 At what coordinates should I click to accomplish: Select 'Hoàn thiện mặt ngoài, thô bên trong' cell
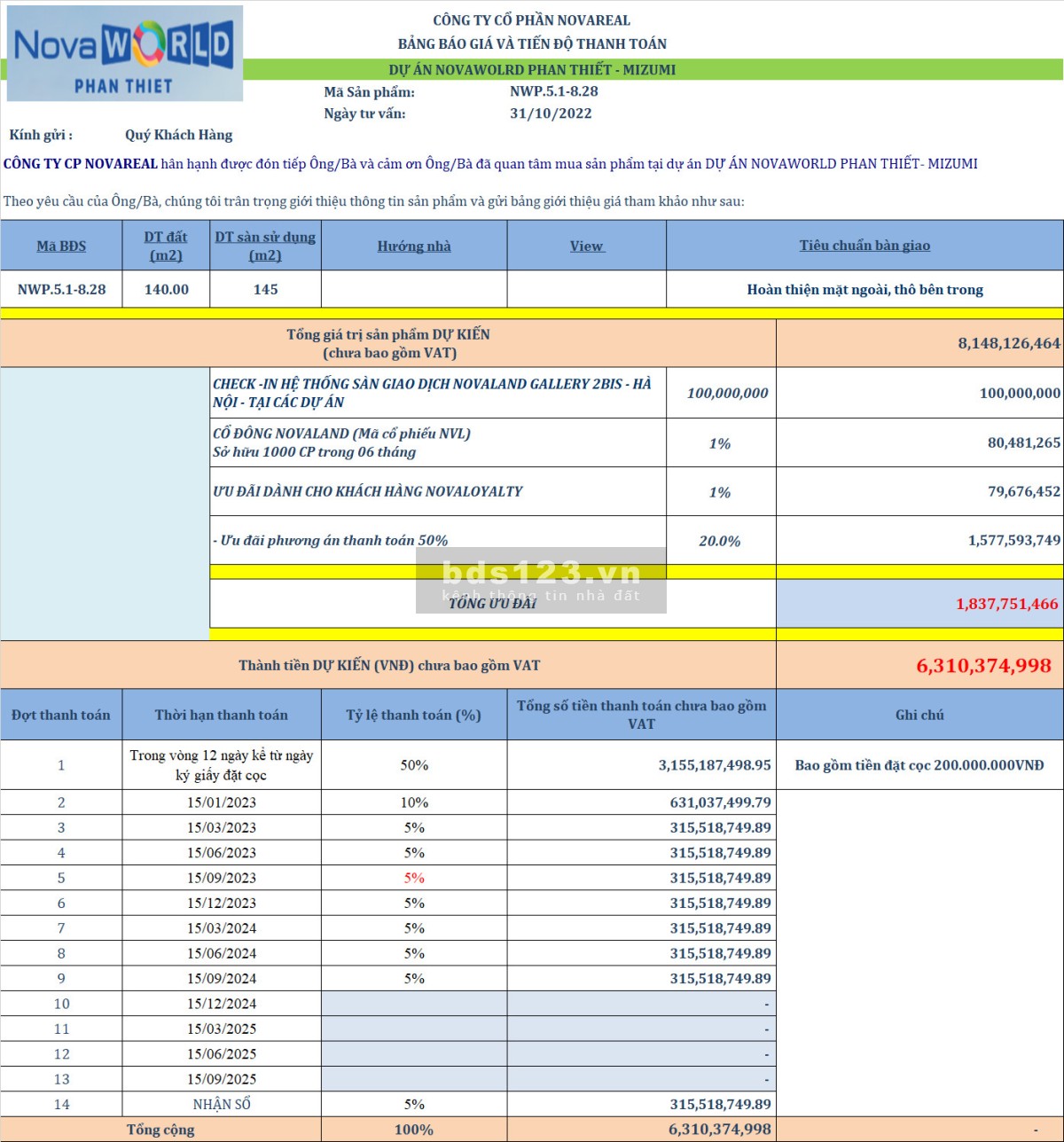coord(864,289)
